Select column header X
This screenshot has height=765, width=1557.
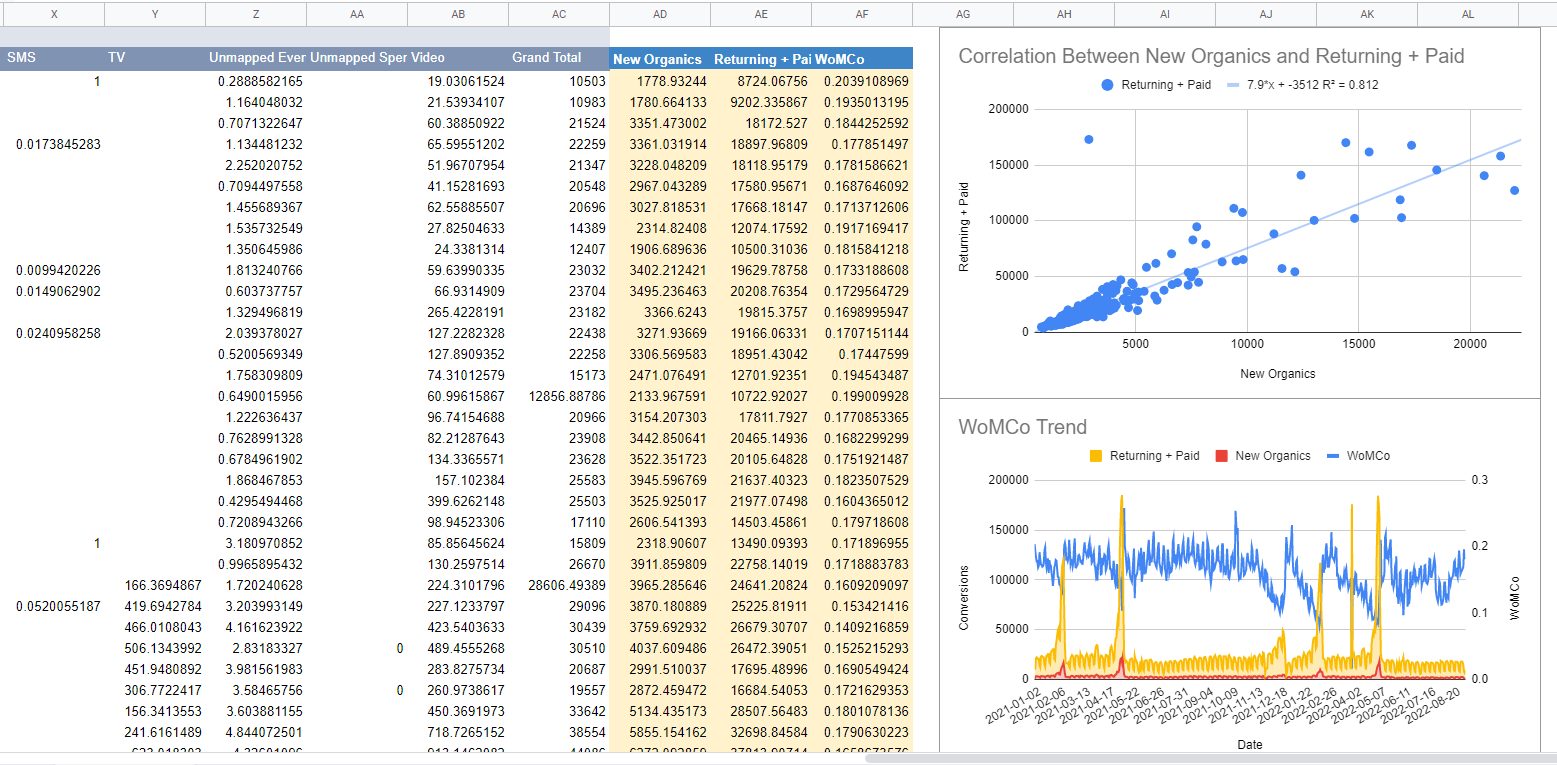(x=54, y=14)
